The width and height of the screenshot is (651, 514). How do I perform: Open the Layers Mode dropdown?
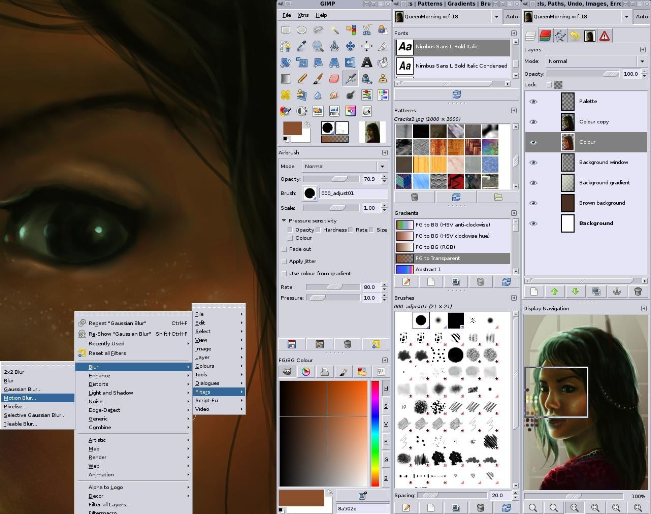pos(595,61)
